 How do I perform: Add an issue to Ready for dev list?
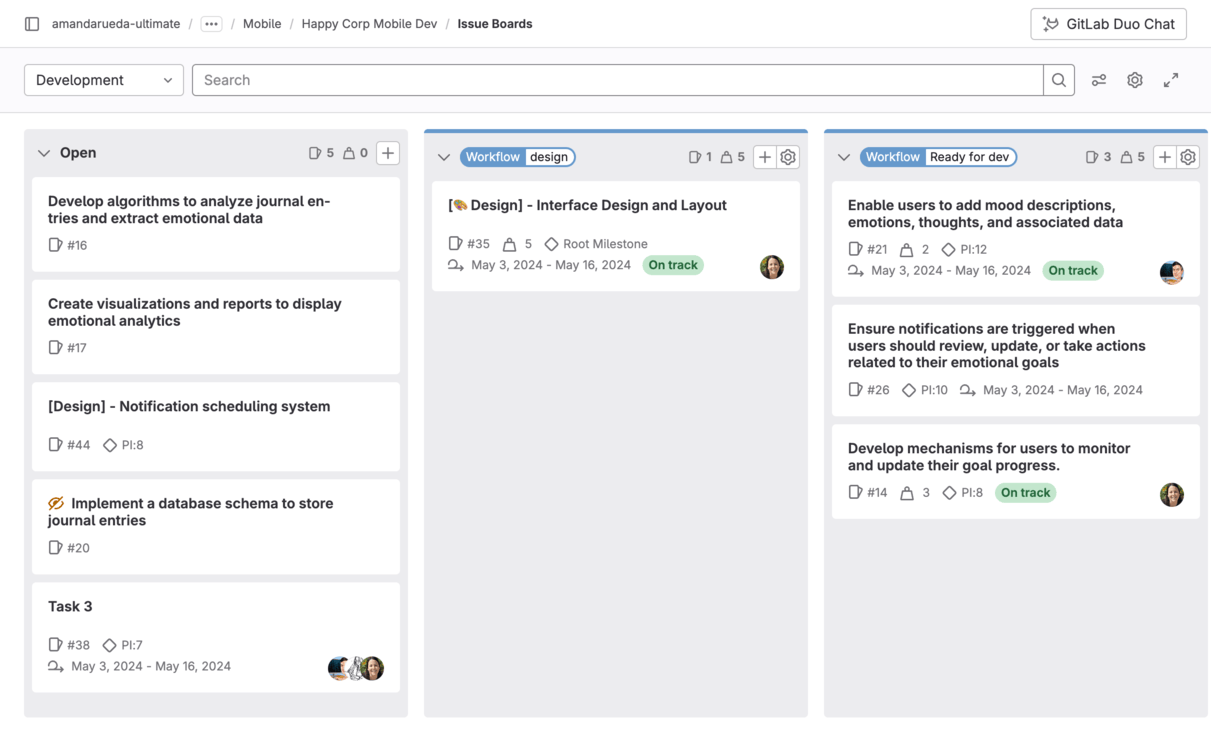pyautogui.click(x=1164, y=157)
